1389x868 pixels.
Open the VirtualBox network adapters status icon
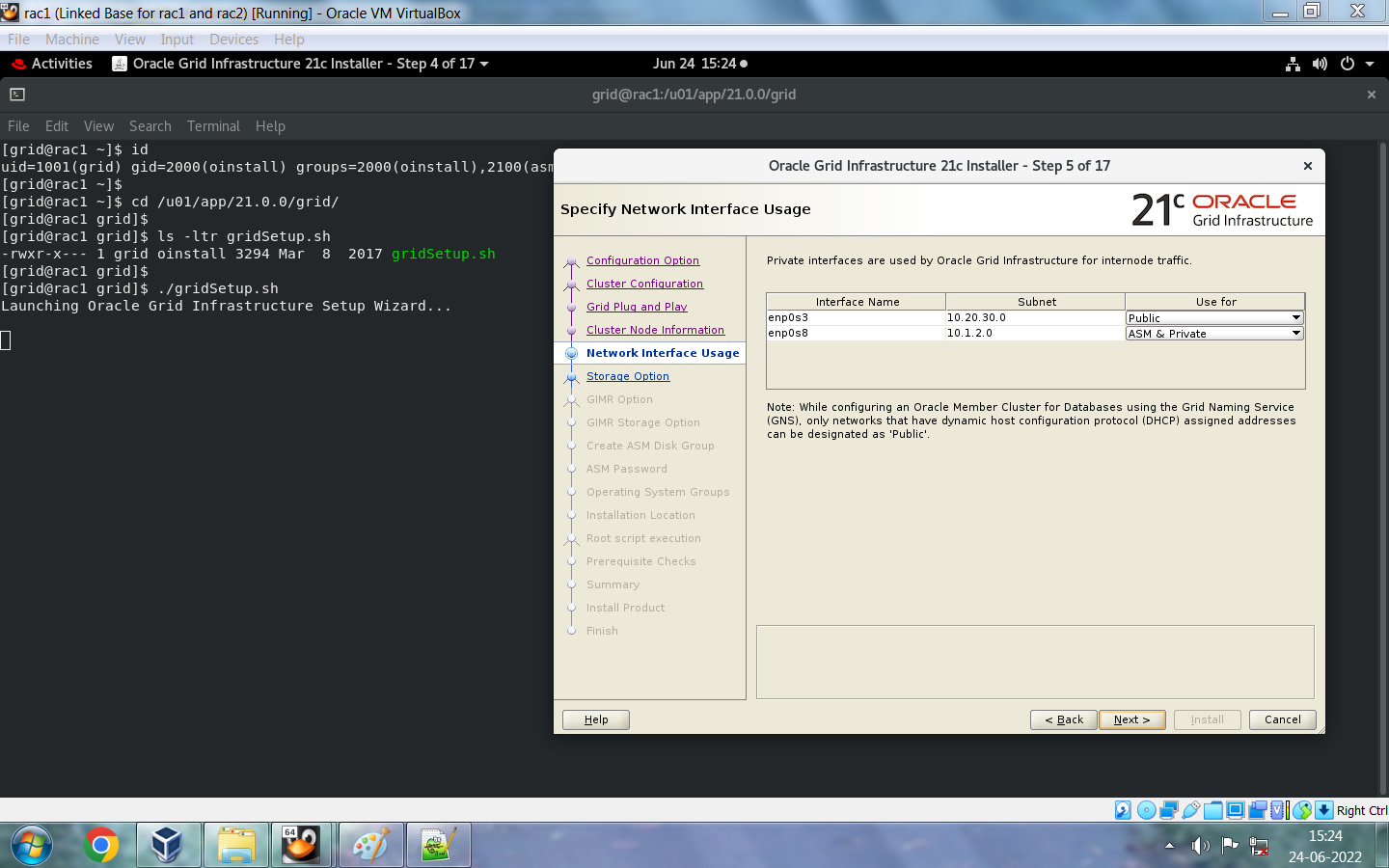point(1169,810)
